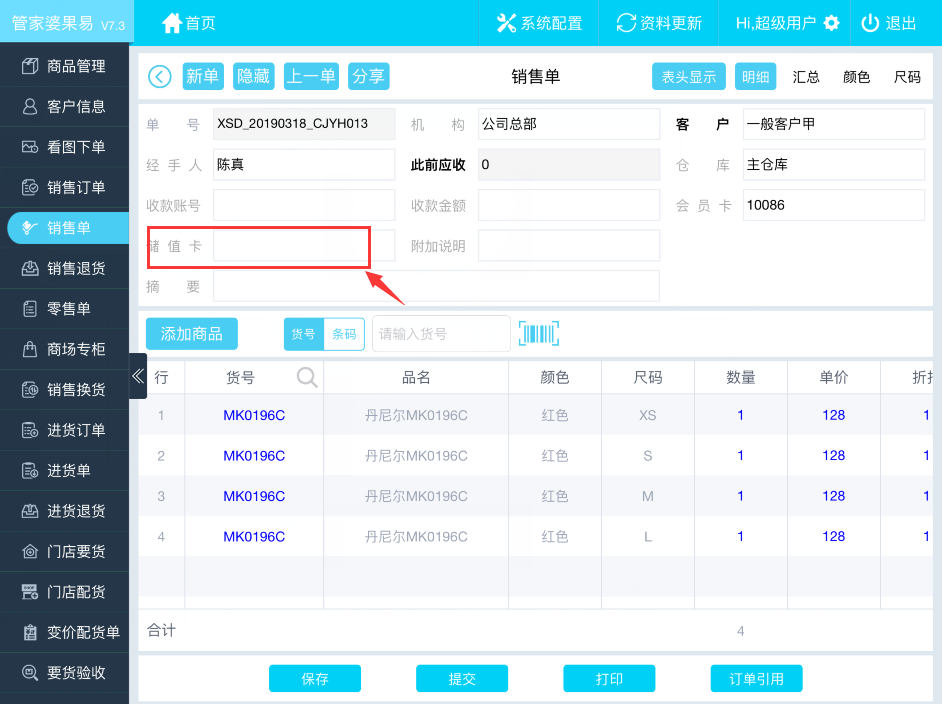Click 单号 field XSD_20190318_CJYH013
This screenshot has width=942, height=704.
pyautogui.click(x=304, y=124)
